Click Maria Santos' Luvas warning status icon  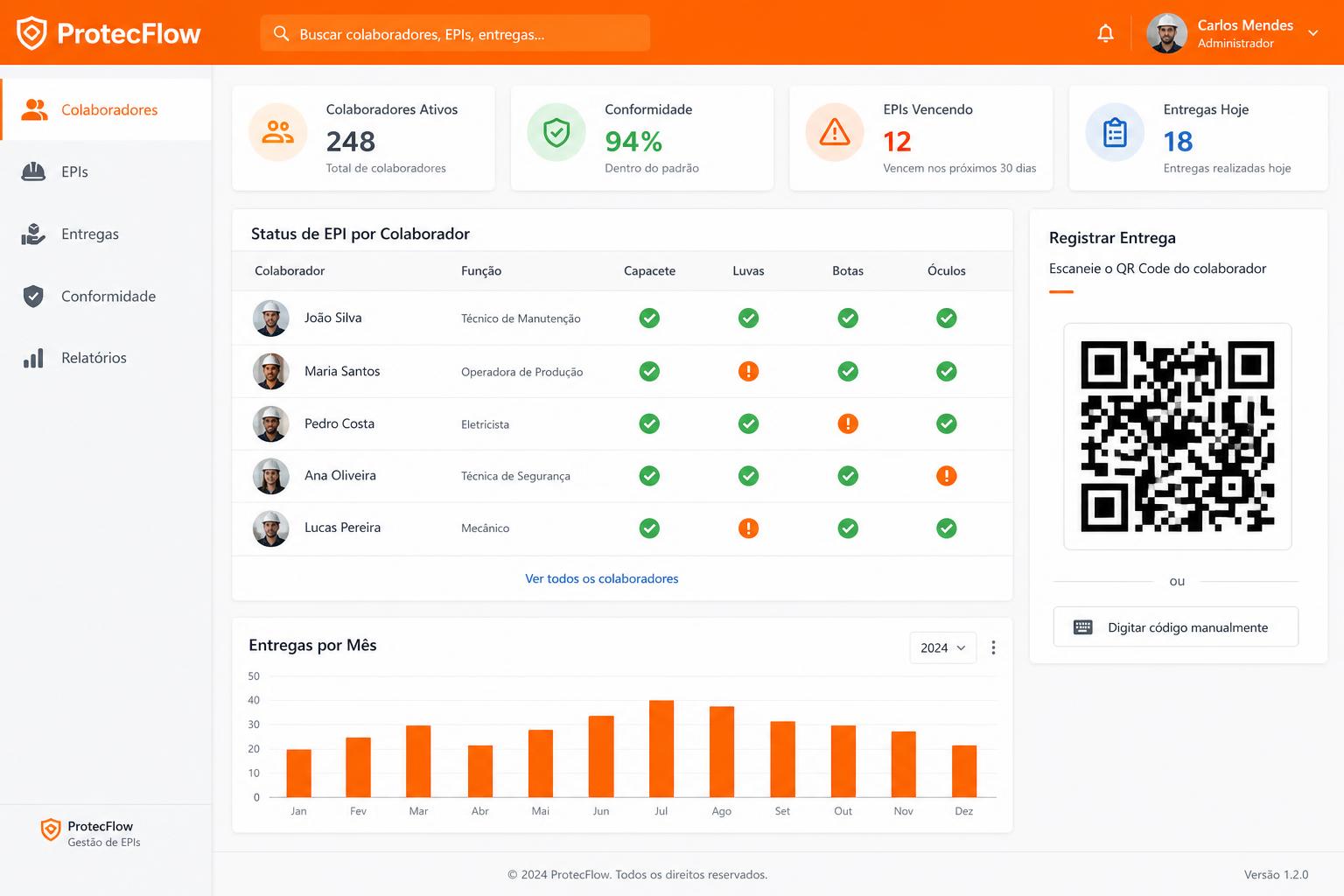748,371
